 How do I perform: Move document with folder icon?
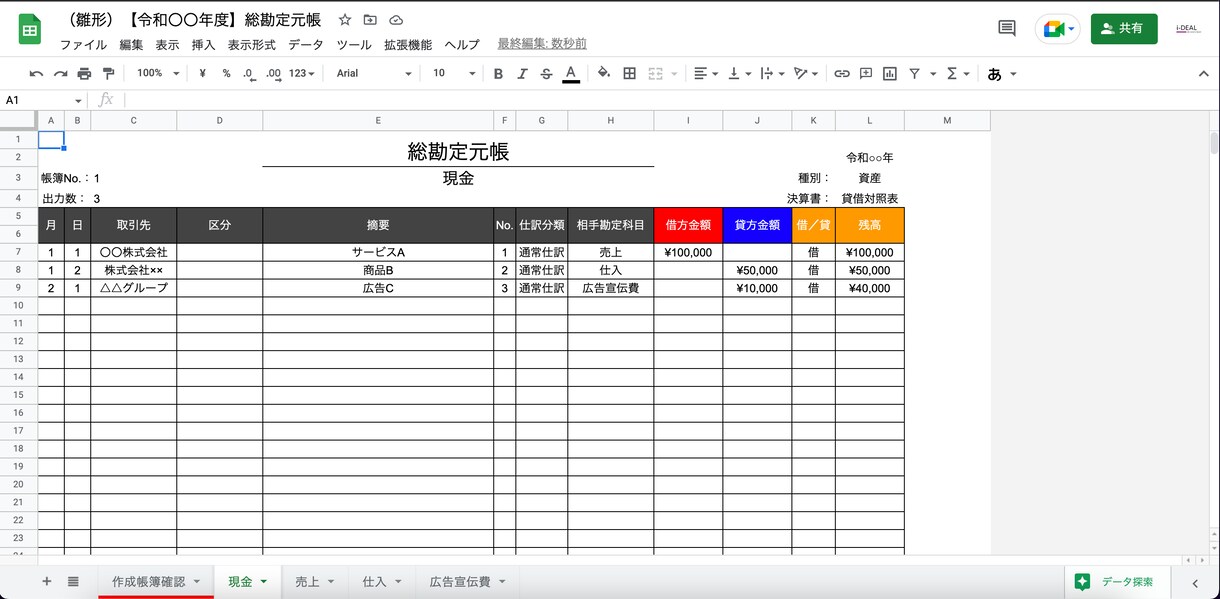(x=370, y=20)
